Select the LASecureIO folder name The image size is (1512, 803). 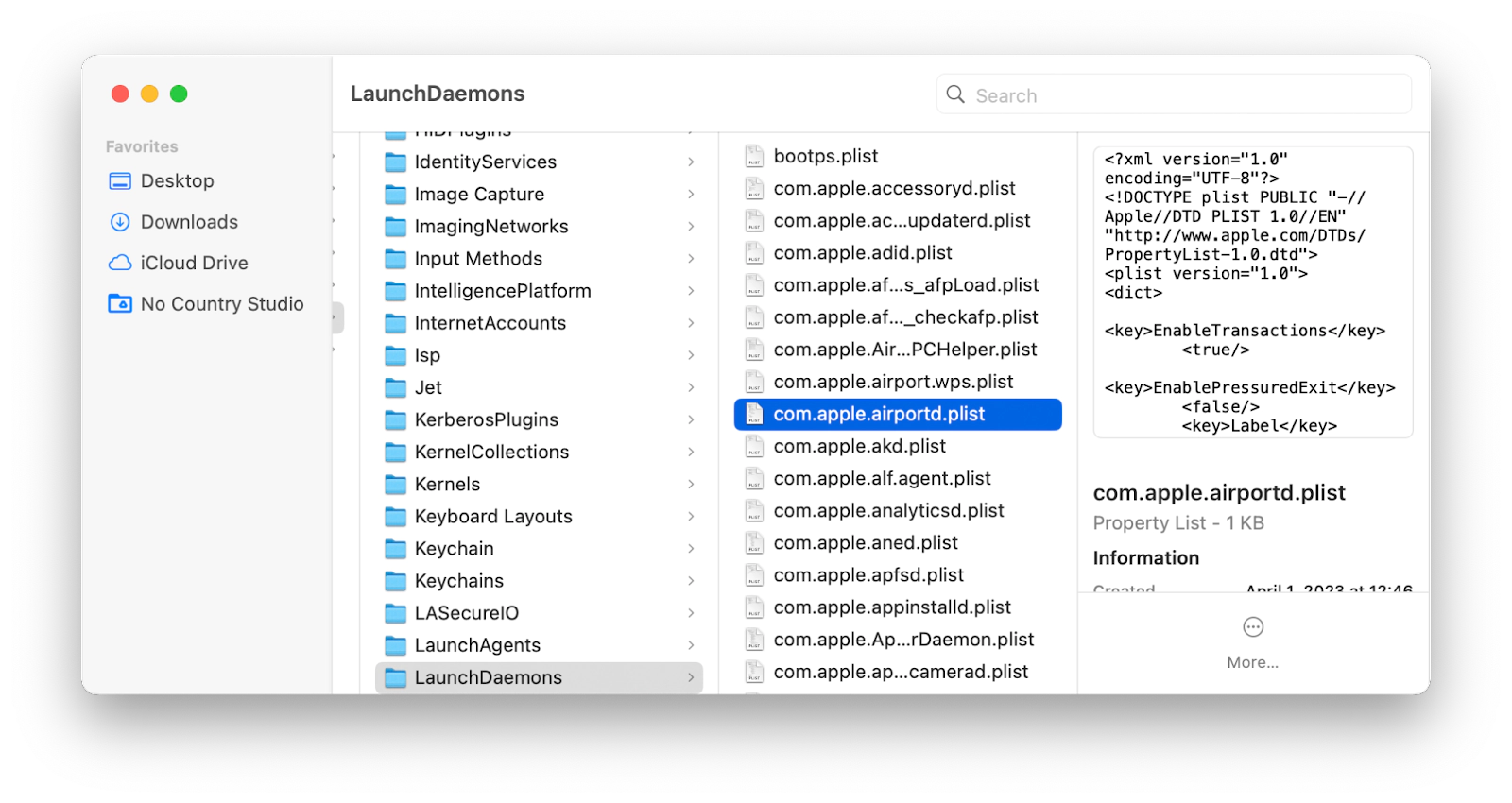coord(467,613)
